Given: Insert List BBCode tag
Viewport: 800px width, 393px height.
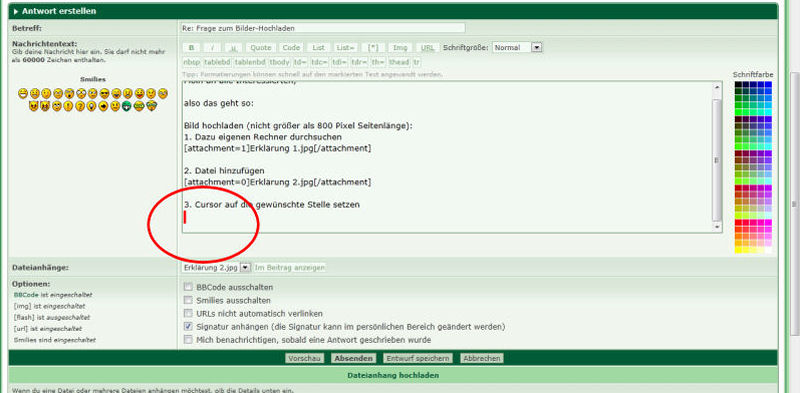Looking at the screenshot, I should coord(318,47).
